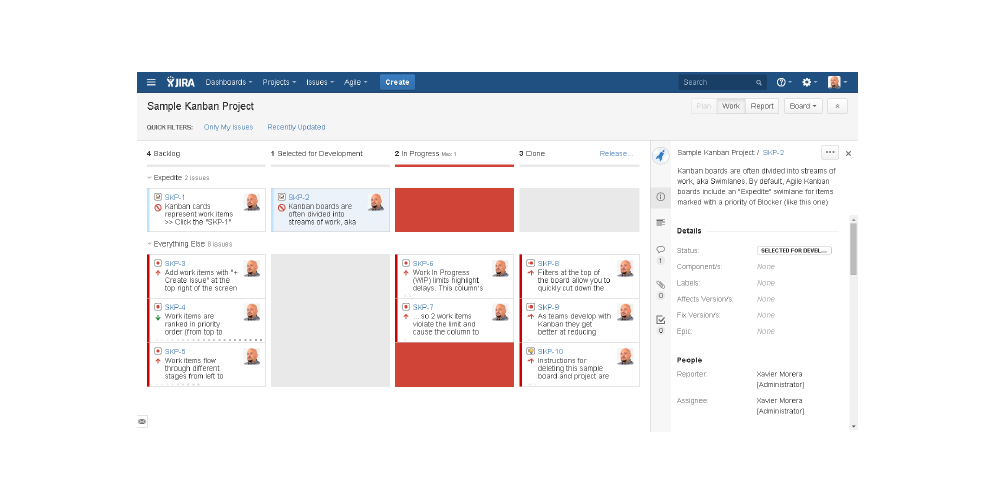This screenshot has height=503, width=1000.
Task: Open the Agile dropdown menu
Action: click(x=355, y=82)
